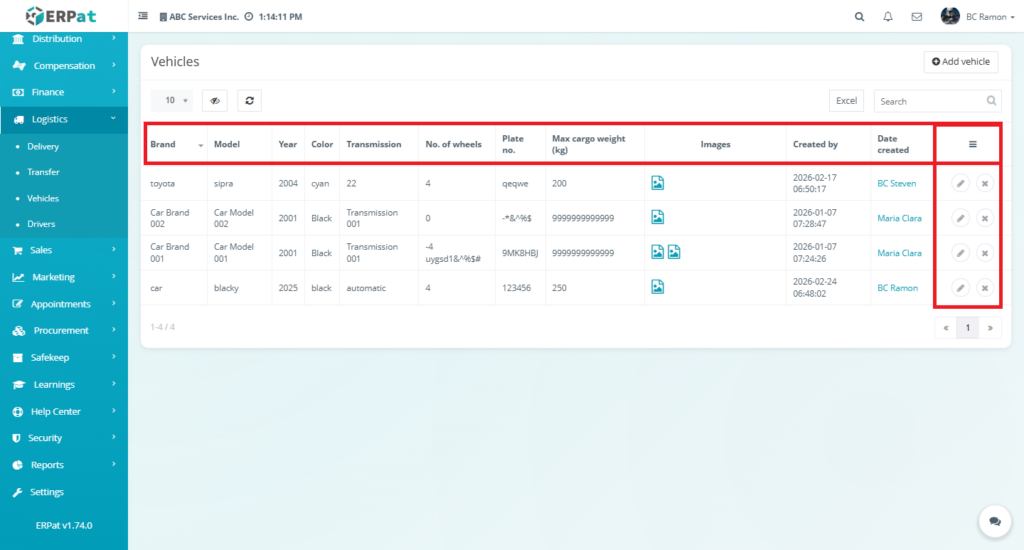Click the refresh table icon button
The image size is (1024, 550).
249,100
